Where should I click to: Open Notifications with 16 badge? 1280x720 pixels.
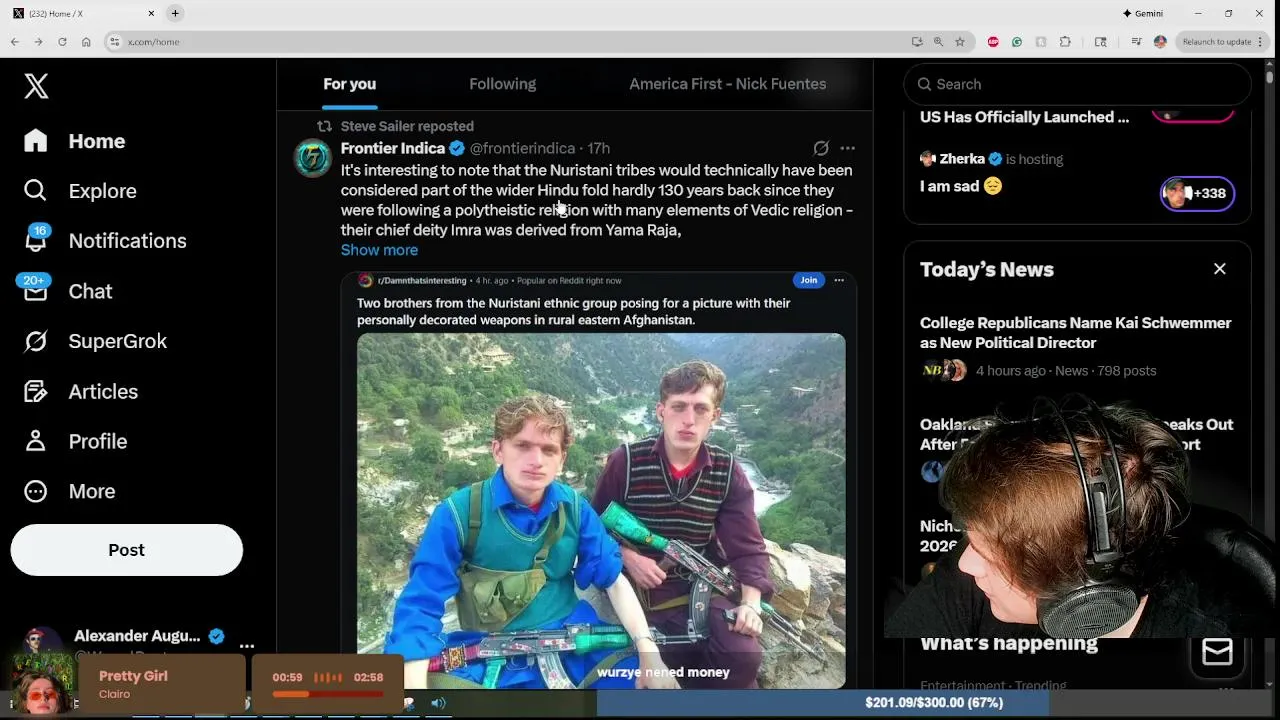[105, 241]
